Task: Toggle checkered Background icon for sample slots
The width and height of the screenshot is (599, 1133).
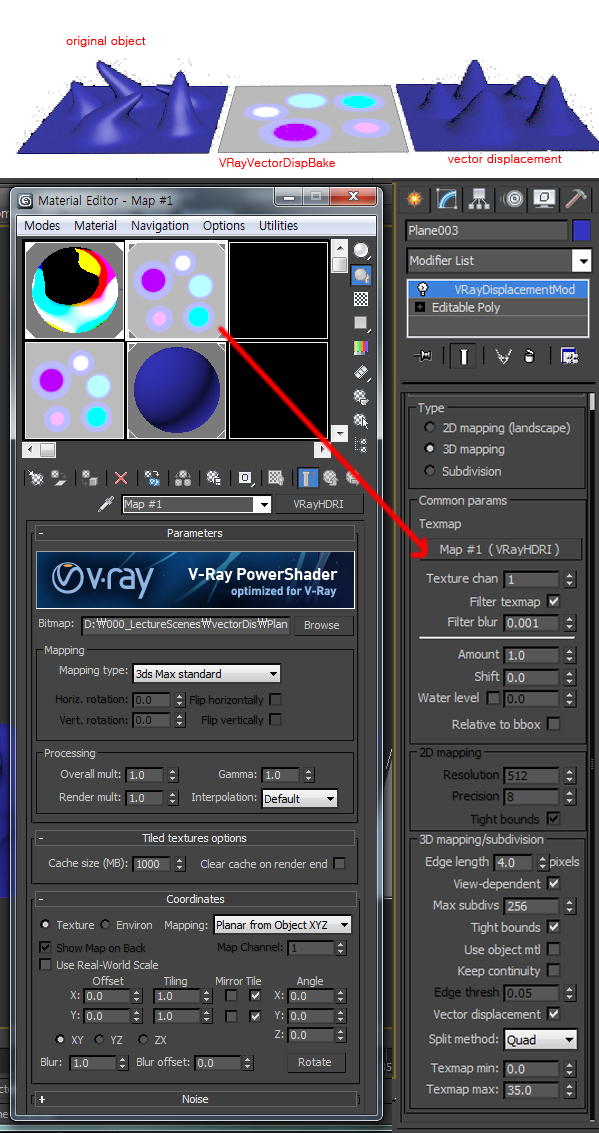Action: pos(361,298)
